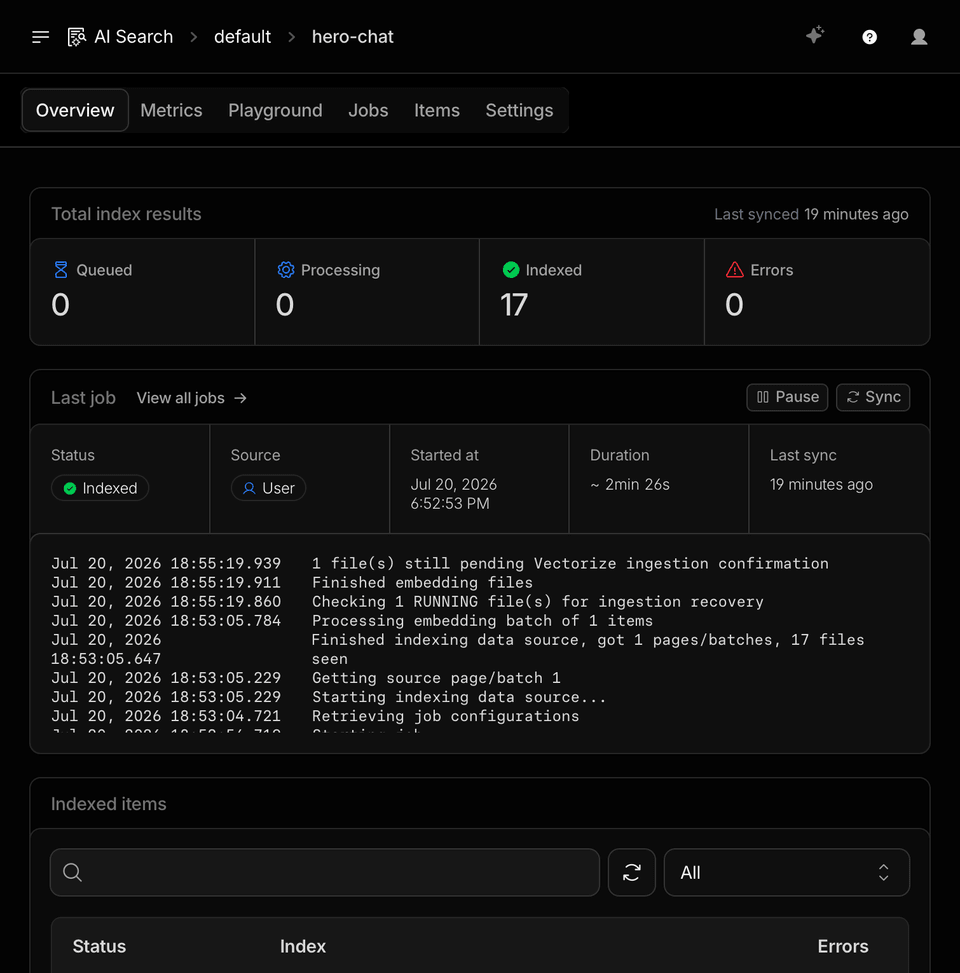960x973 pixels.
Task: Click the hero-chat breadcrumb
Action: 352,37
